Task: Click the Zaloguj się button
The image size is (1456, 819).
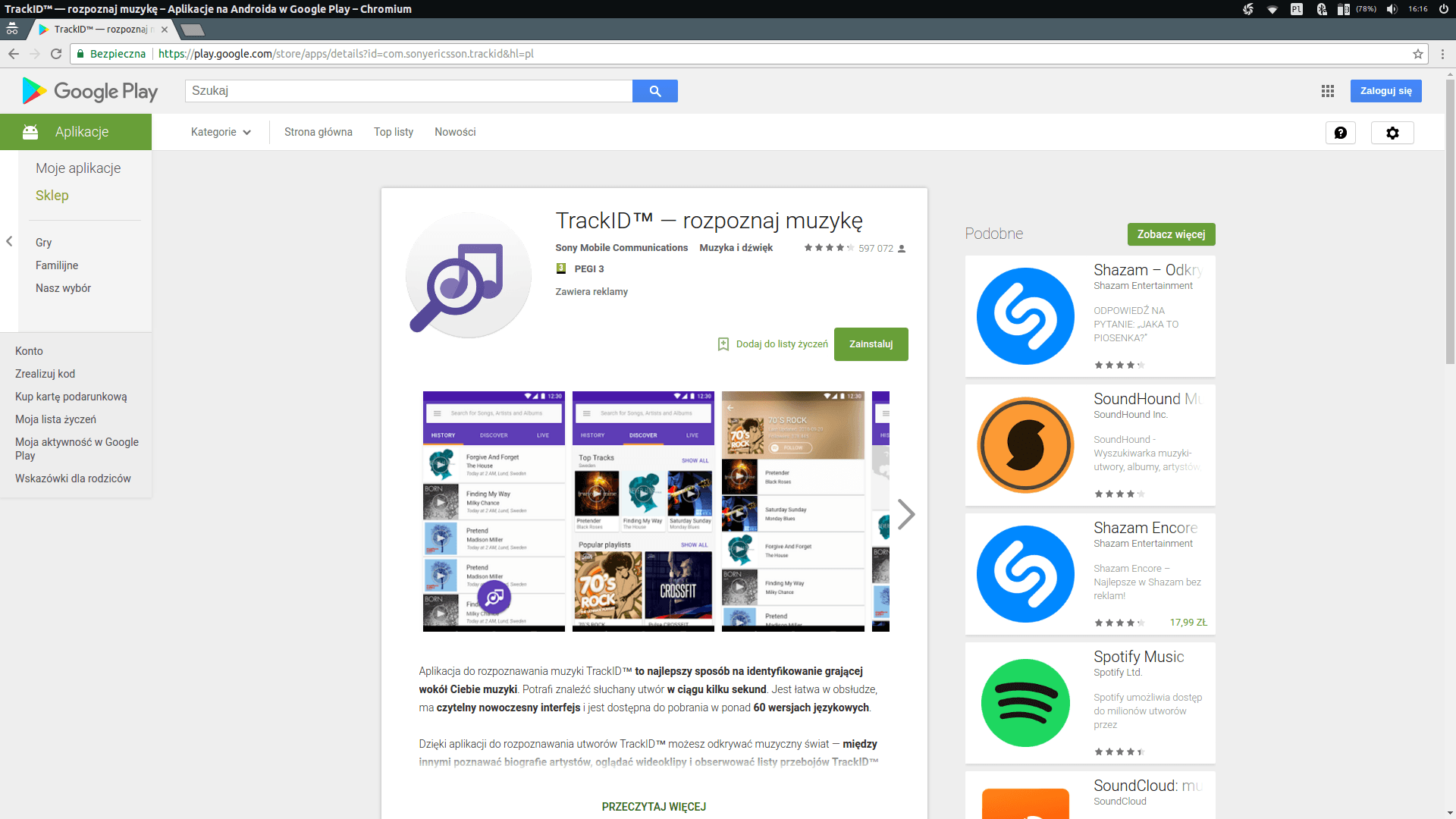Action: click(1385, 91)
